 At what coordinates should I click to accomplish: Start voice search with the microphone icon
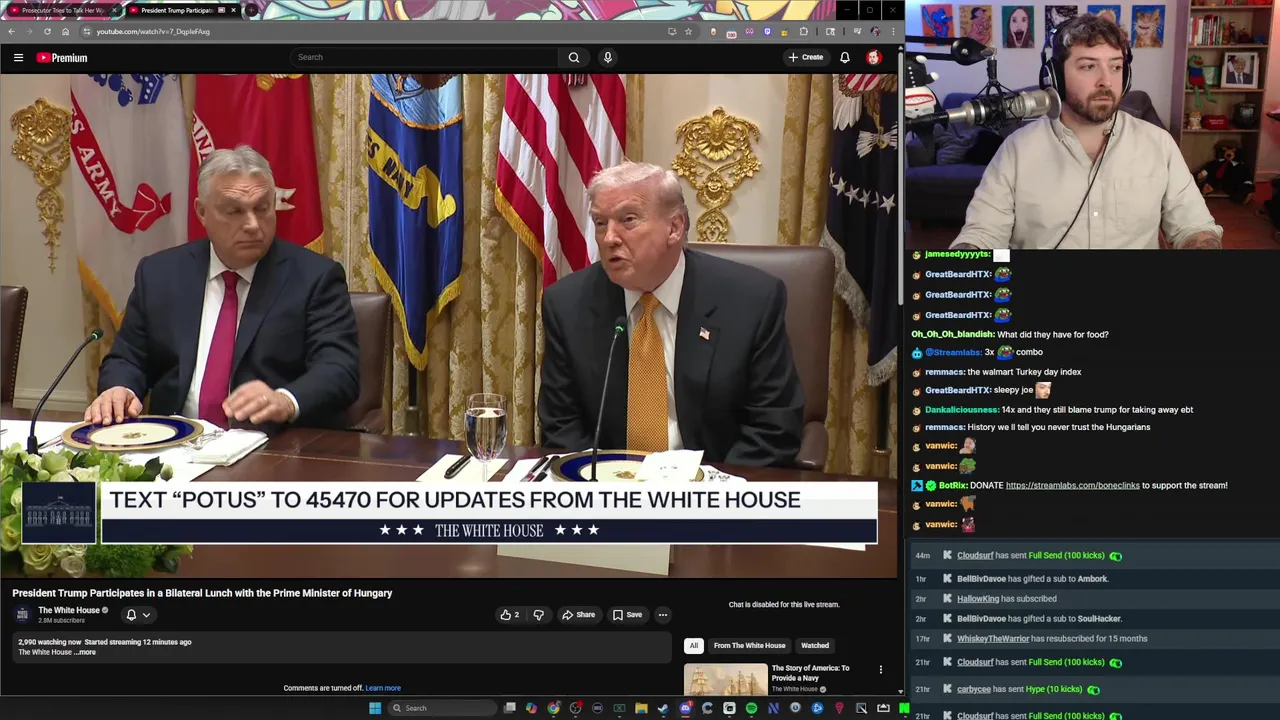click(x=607, y=57)
